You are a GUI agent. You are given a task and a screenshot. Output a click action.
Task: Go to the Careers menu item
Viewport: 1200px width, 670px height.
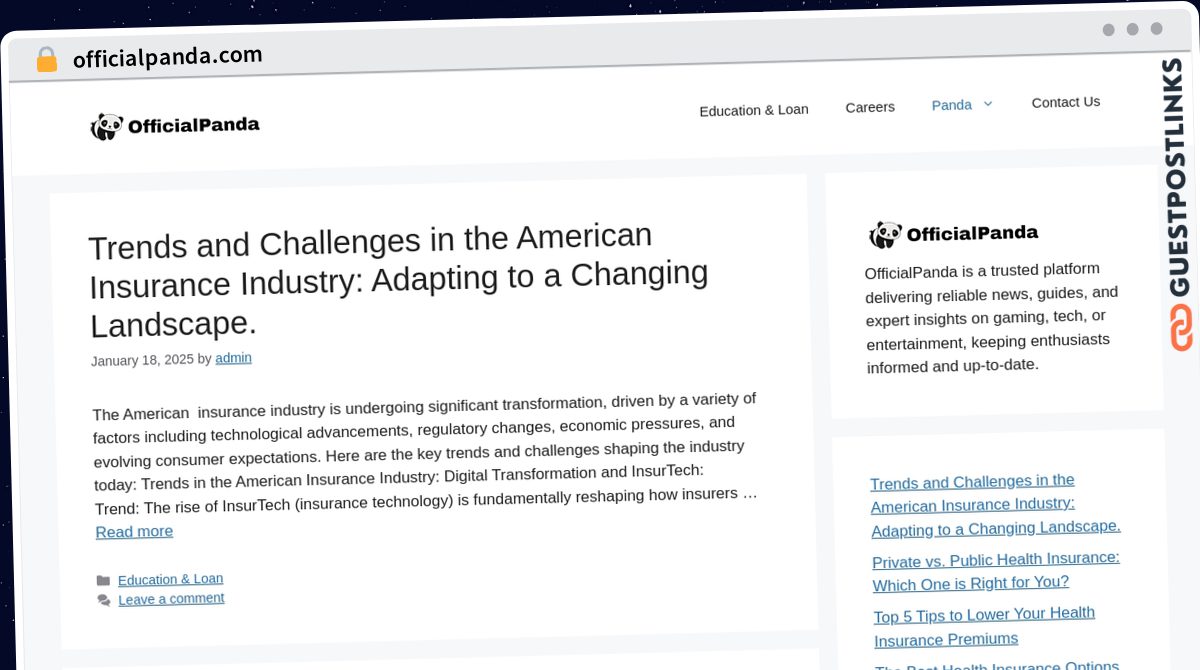870,107
